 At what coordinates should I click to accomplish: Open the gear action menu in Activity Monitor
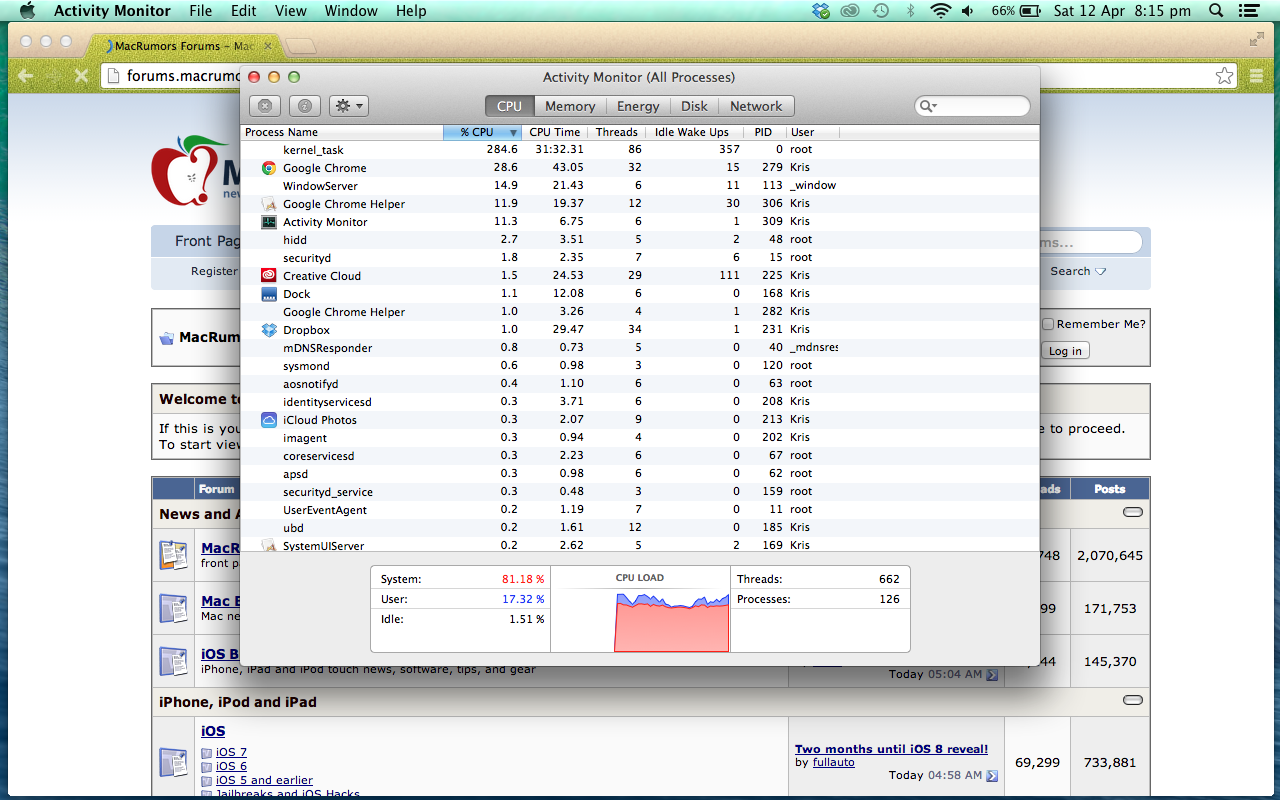tap(348, 106)
